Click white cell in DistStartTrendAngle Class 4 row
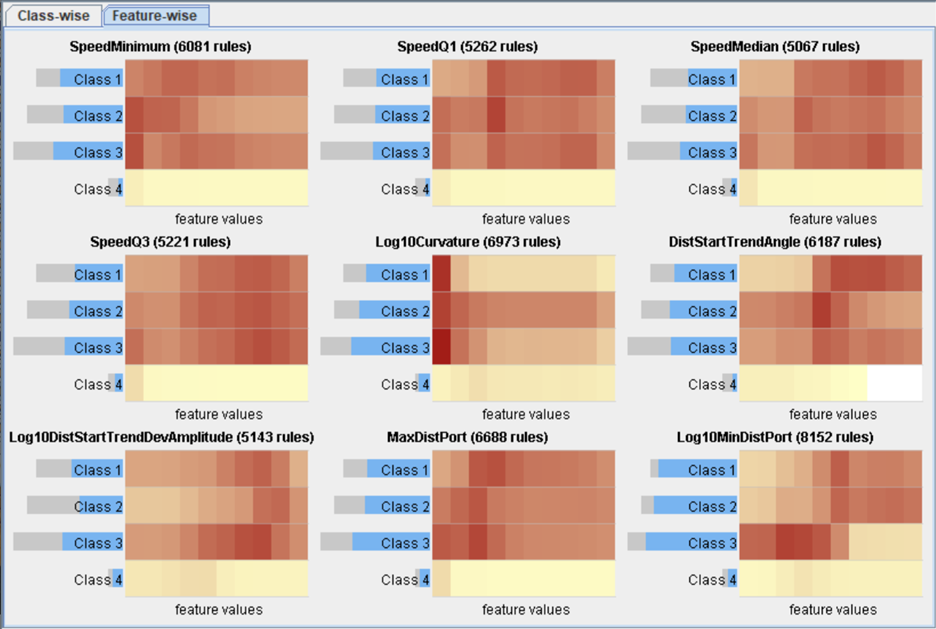This screenshot has width=936, height=629. pos(894,384)
